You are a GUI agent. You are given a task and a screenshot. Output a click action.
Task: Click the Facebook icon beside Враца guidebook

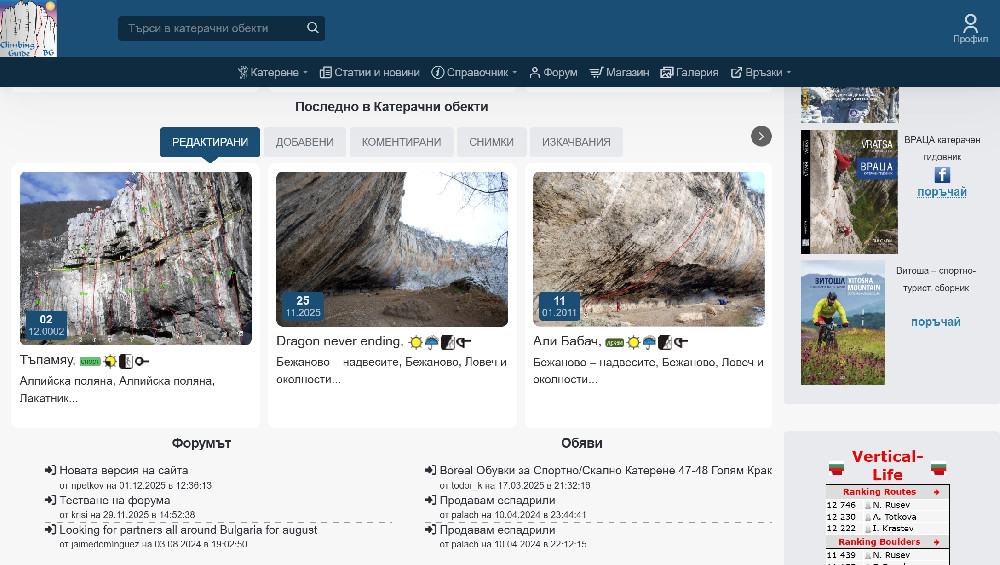pyautogui.click(x=942, y=175)
